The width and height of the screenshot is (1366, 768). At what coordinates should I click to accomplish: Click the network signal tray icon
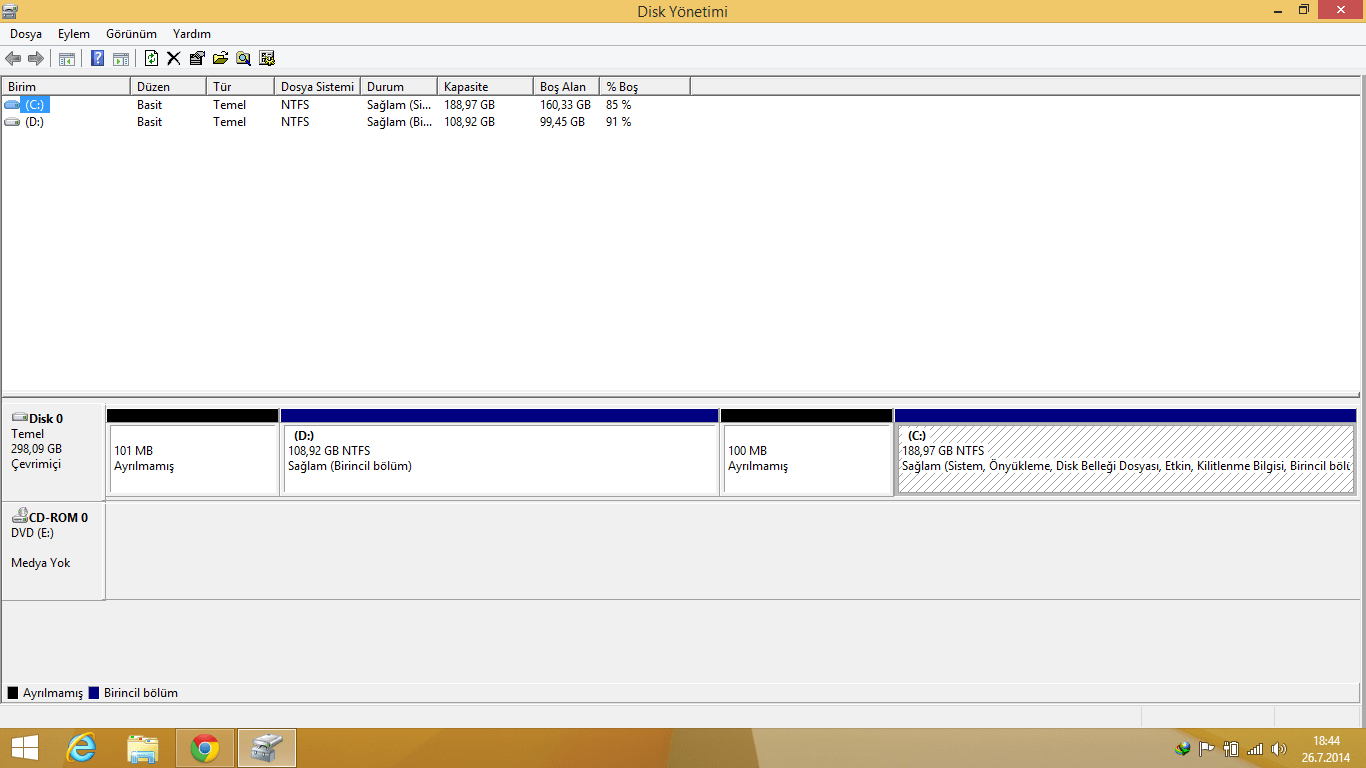(x=1255, y=748)
